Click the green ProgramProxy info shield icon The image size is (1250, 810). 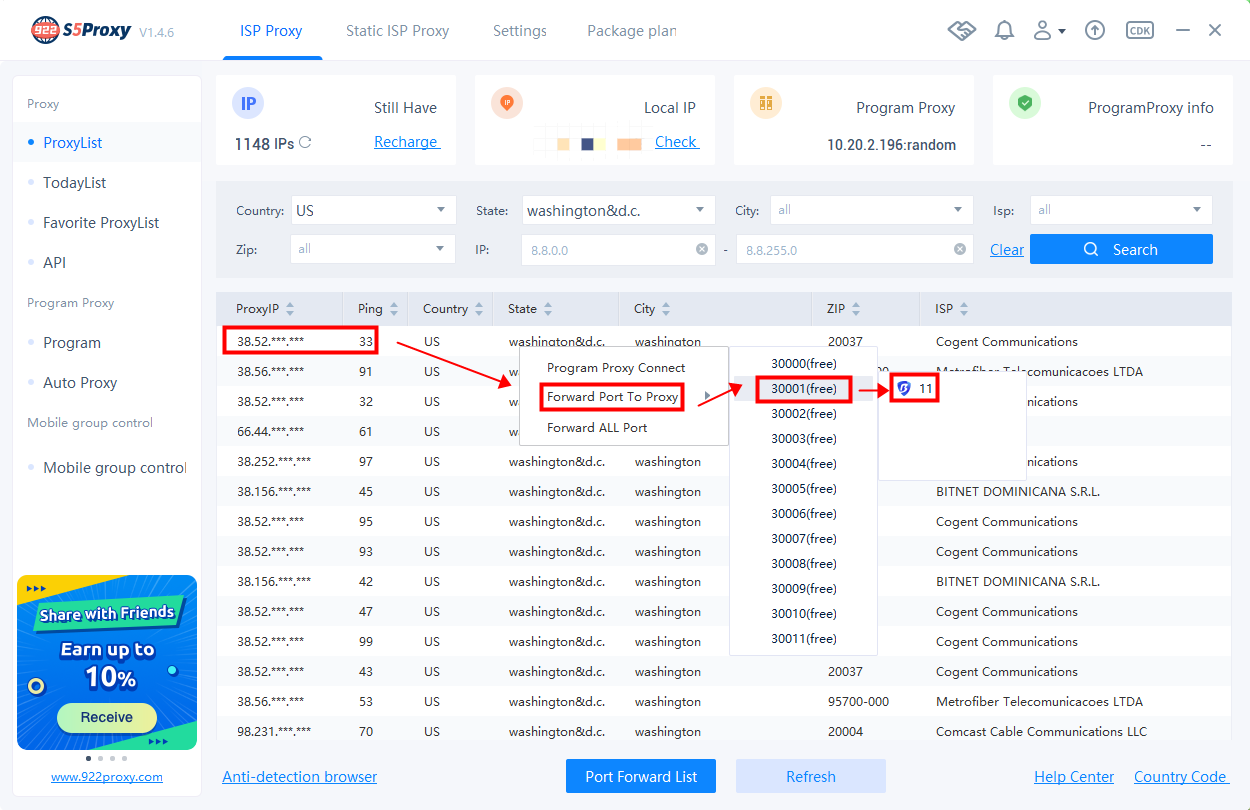(x=1025, y=103)
